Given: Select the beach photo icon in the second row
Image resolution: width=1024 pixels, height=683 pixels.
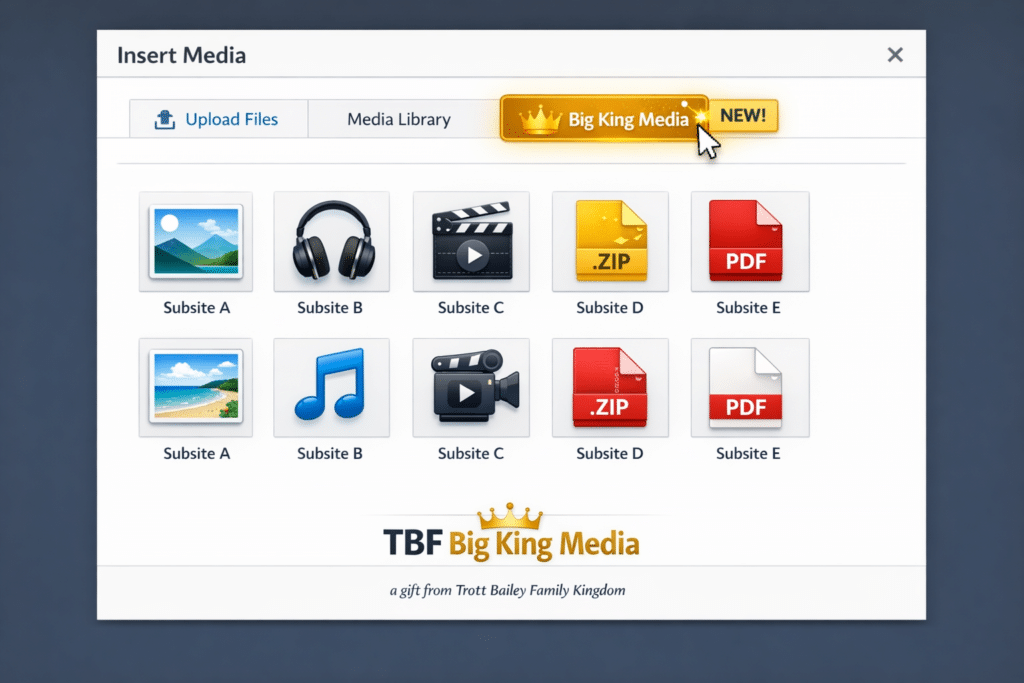Looking at the screenshot, I should click(x=196, y=388).
